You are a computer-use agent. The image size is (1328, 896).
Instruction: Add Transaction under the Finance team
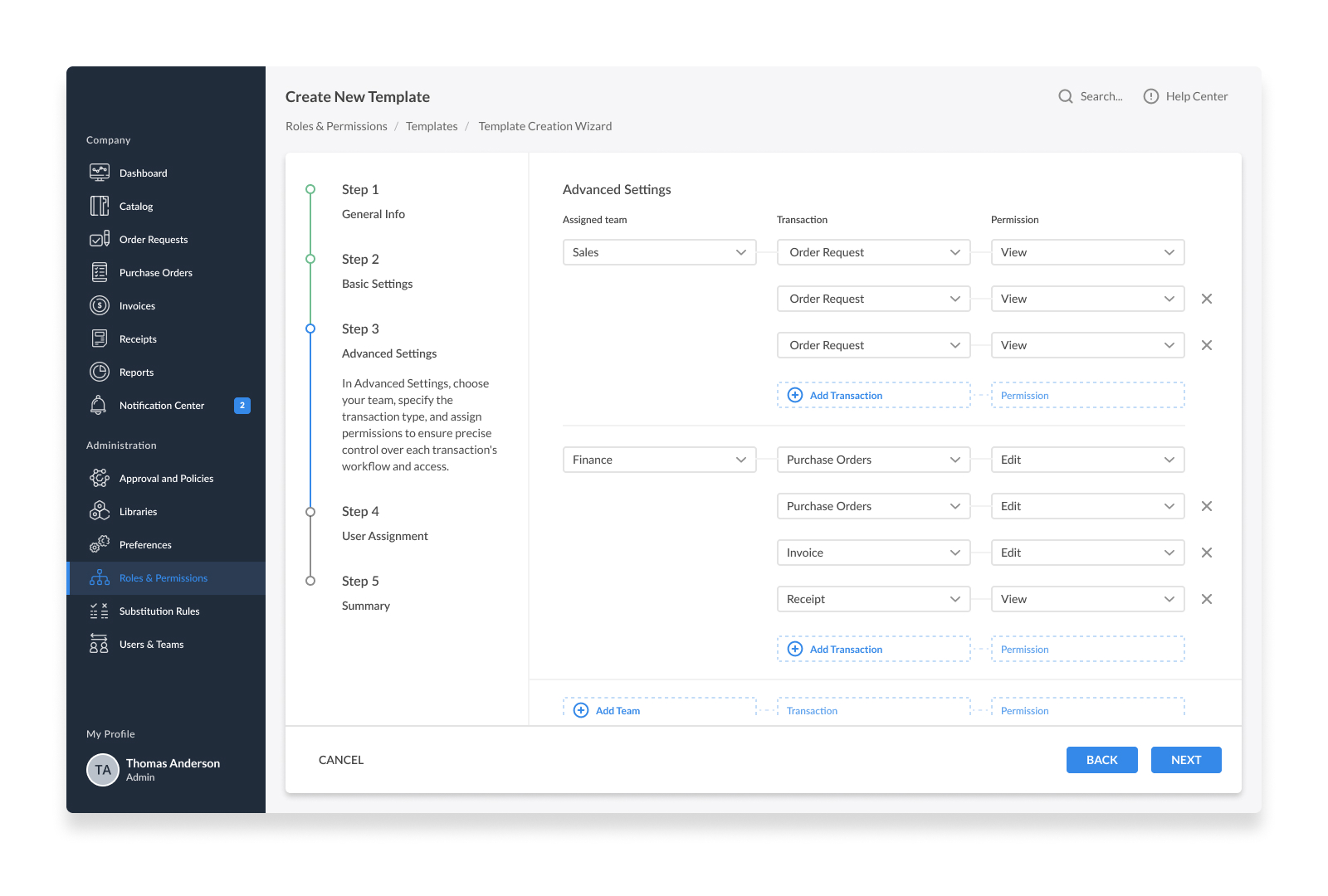874,649
